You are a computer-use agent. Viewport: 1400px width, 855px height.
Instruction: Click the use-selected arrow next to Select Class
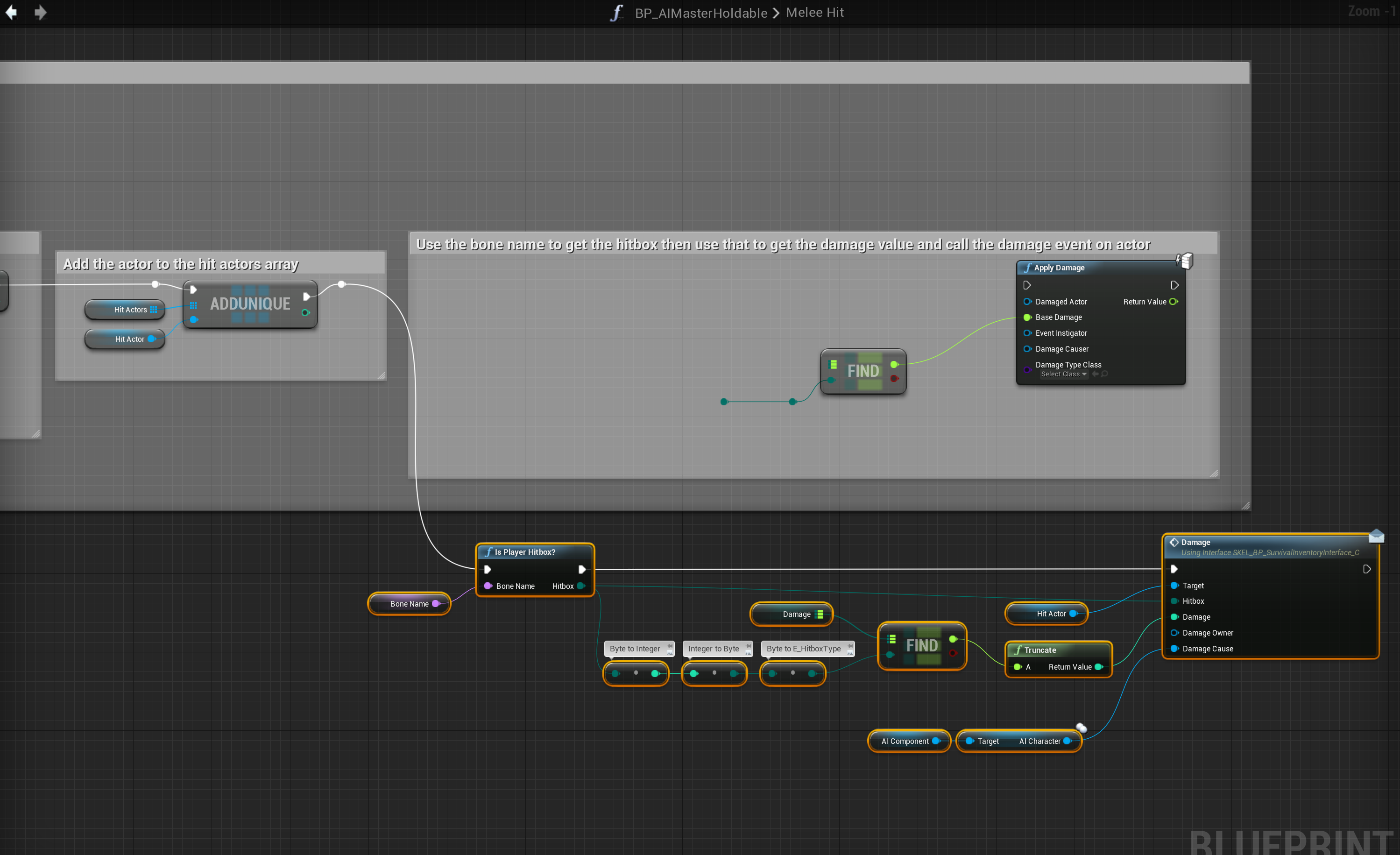pos(1095,374)
